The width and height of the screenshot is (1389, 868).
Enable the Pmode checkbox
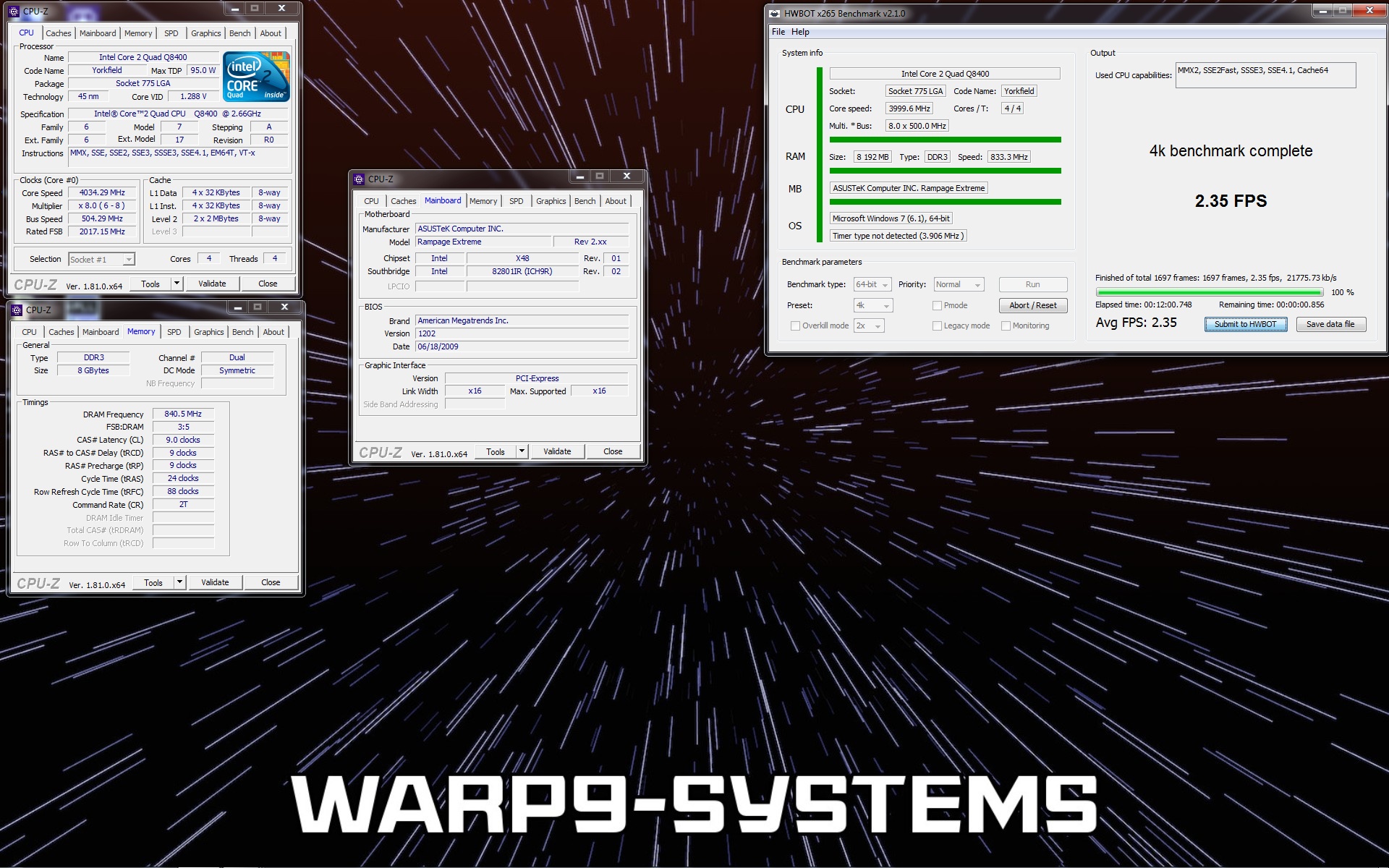[937, 305]
